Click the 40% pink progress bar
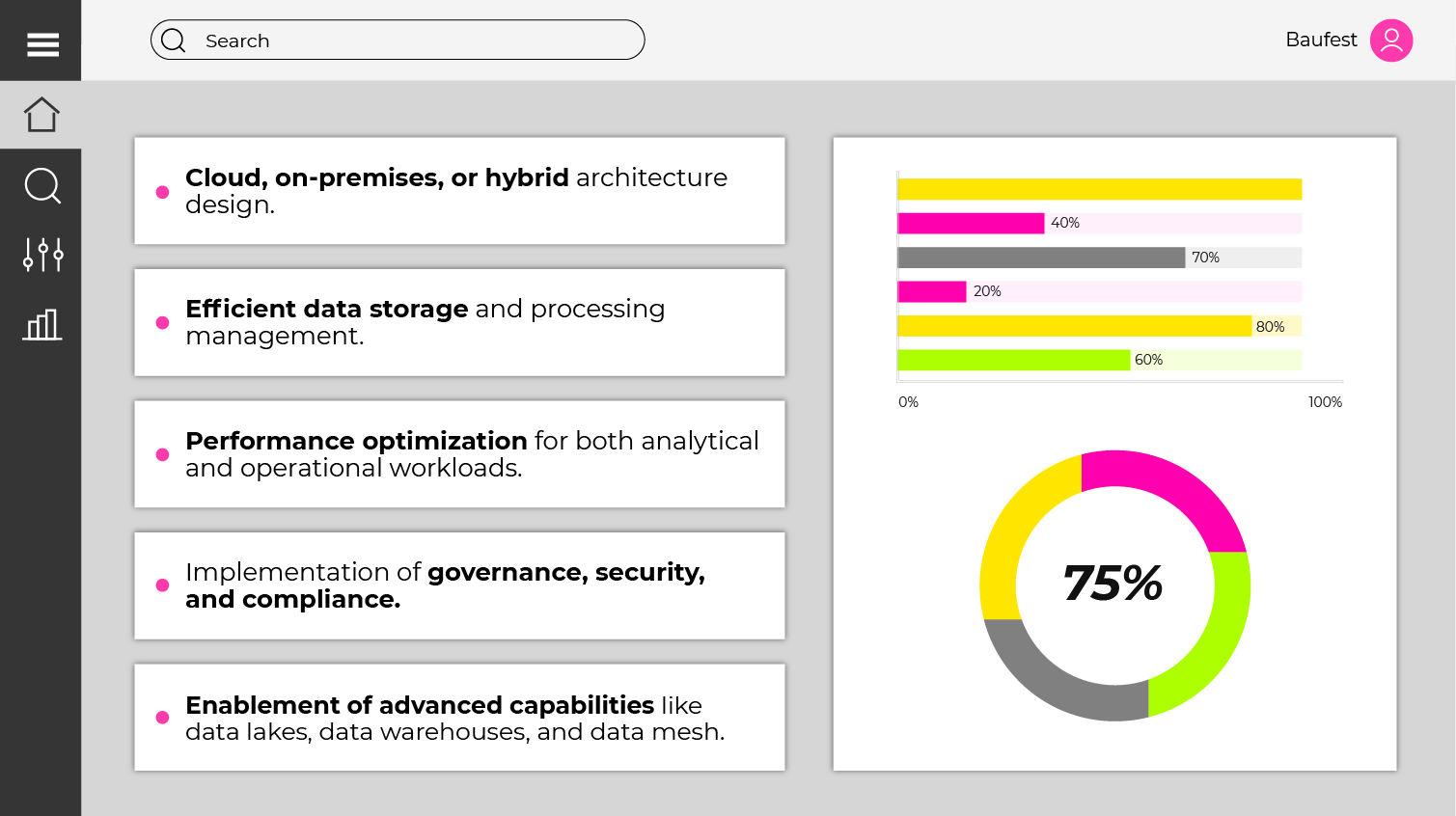This screenshot has width=1456, height=816. point(971,224)
